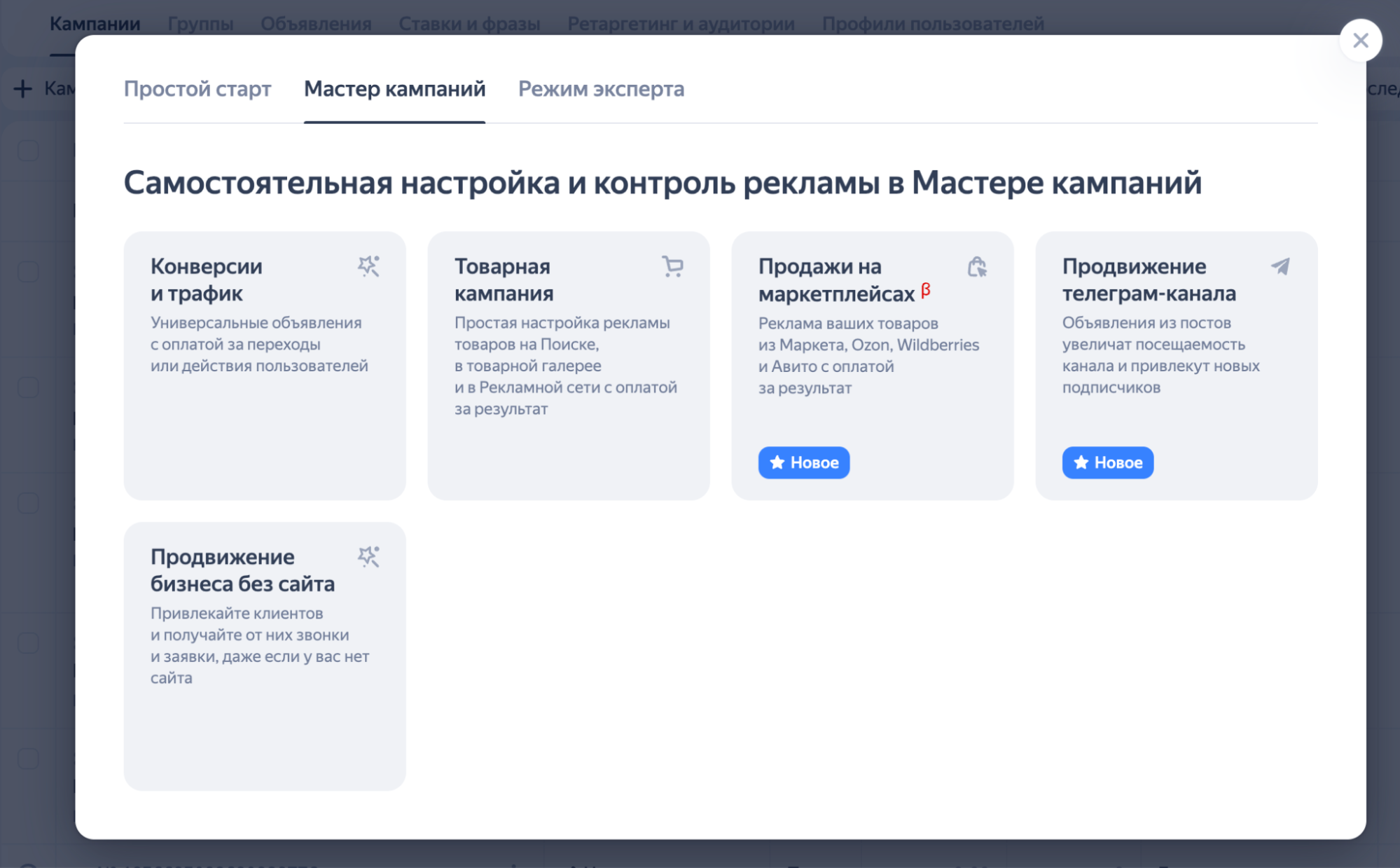The width and height of the screenshot is (1400, 868).
Task: Choose the Продвижение бизнеса без сайта card
Action: coord(265,656)
